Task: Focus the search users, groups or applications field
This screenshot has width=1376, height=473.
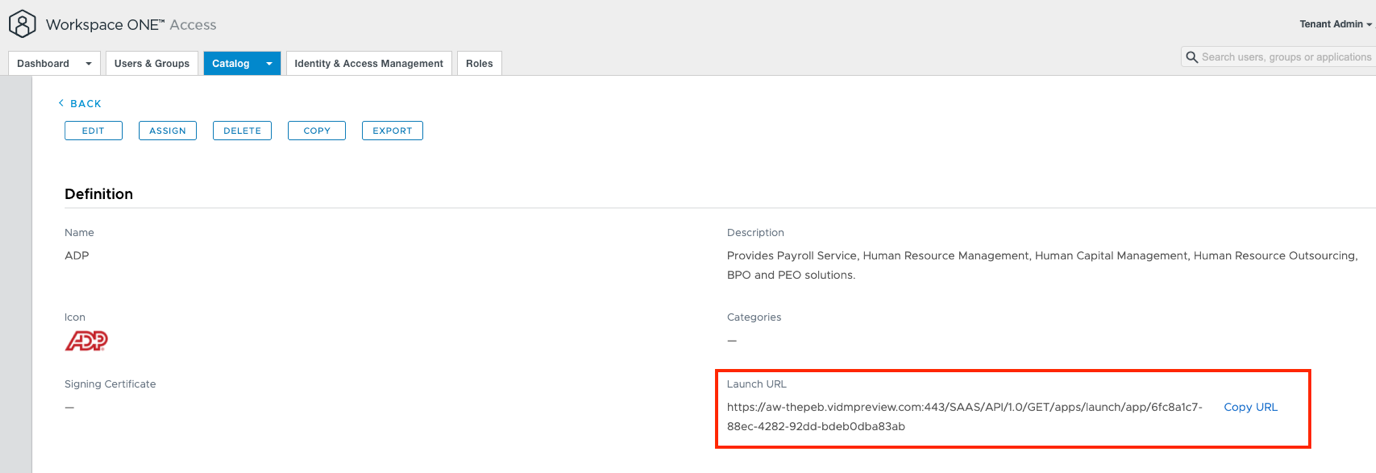Action: click(1285, 58)
